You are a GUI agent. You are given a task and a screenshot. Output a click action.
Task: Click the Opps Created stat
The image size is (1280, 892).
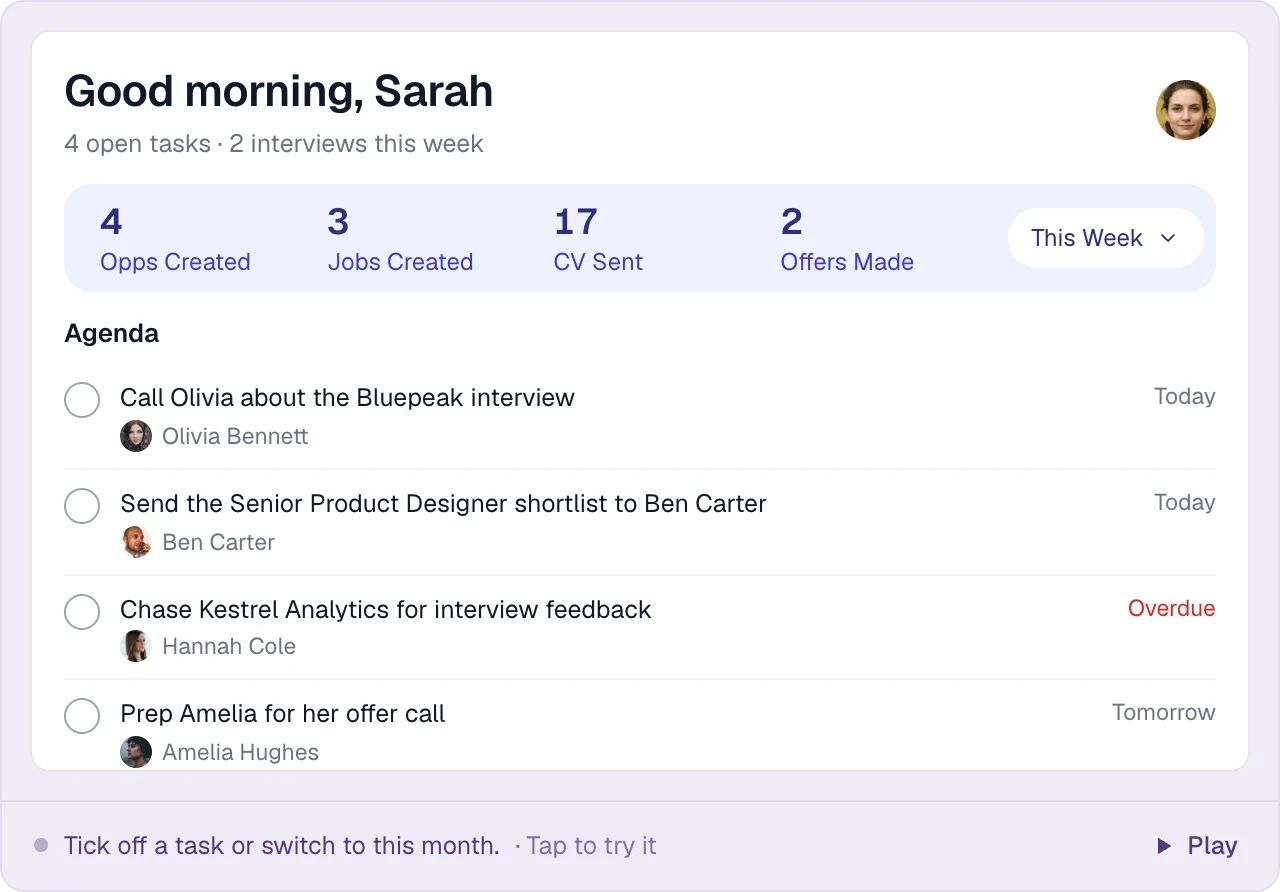[175, 239]
